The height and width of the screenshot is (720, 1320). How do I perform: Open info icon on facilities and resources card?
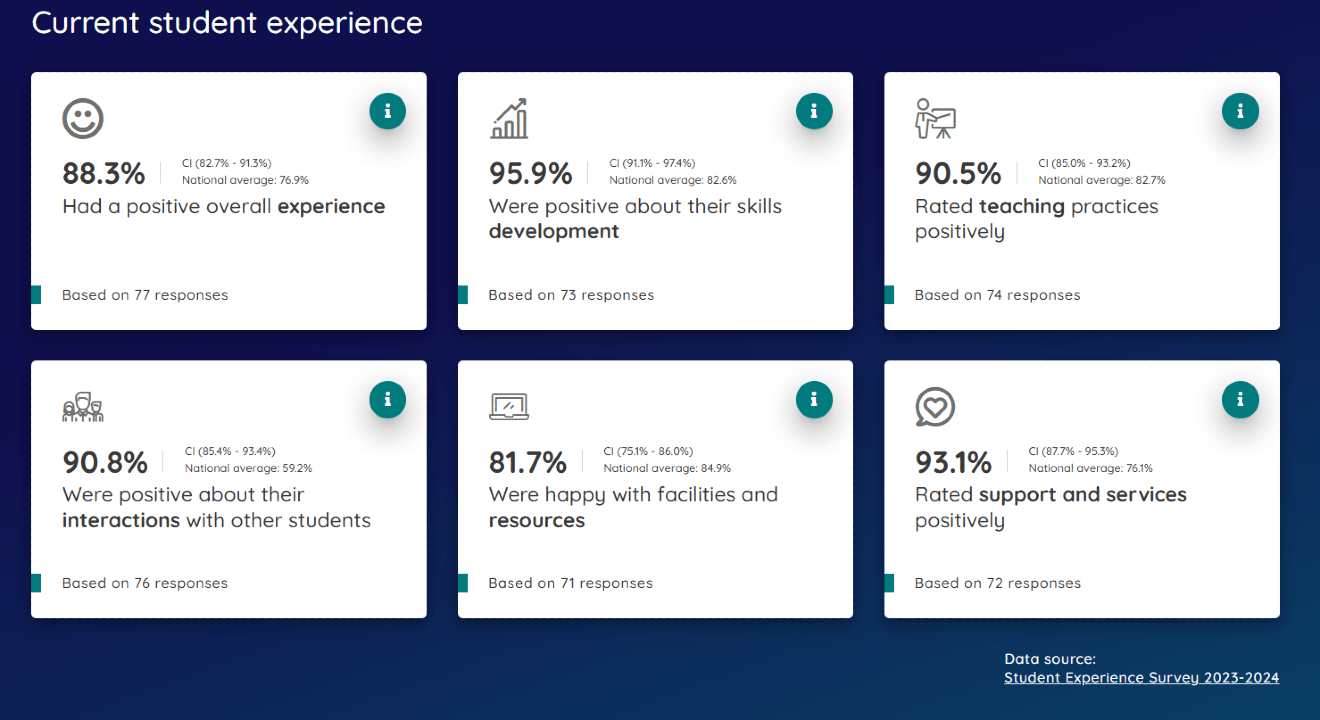(x=814, y=400)
